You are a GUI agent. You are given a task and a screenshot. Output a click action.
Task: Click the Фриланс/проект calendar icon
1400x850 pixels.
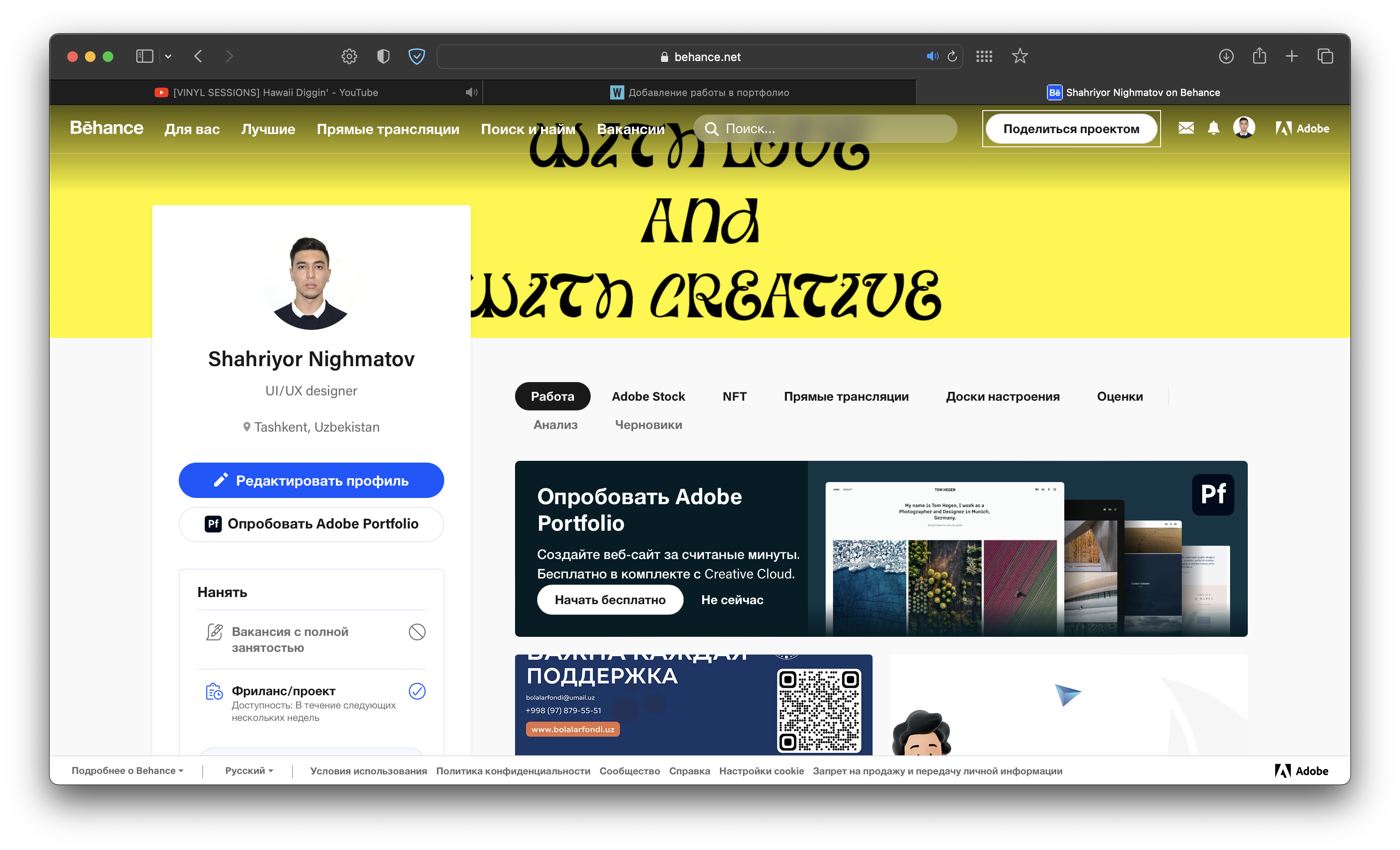[x=214, y=692]
